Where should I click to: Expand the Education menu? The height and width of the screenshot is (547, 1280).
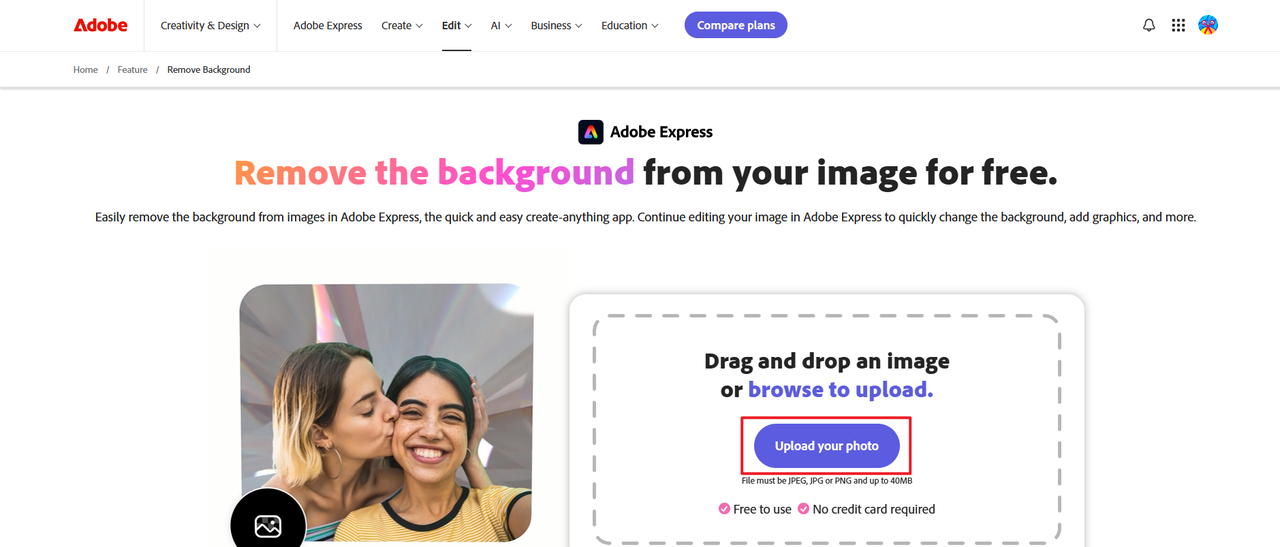click(630, 25)
